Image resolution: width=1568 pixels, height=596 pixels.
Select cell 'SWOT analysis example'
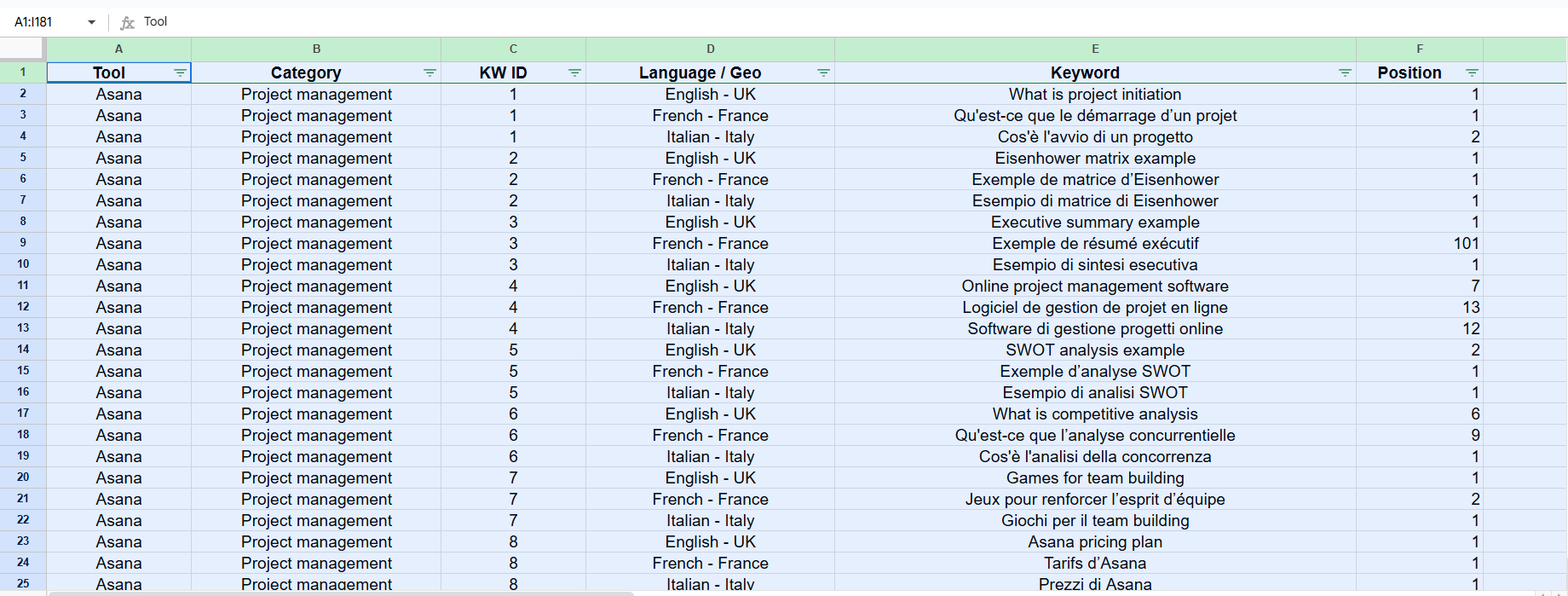point(1095,350)
